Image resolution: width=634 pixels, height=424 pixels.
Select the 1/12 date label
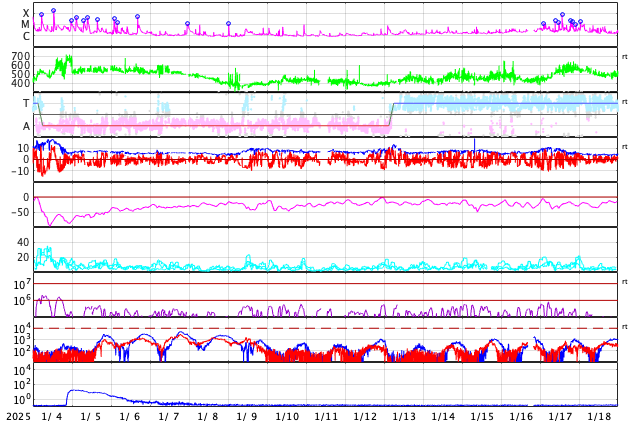point(365,416)
